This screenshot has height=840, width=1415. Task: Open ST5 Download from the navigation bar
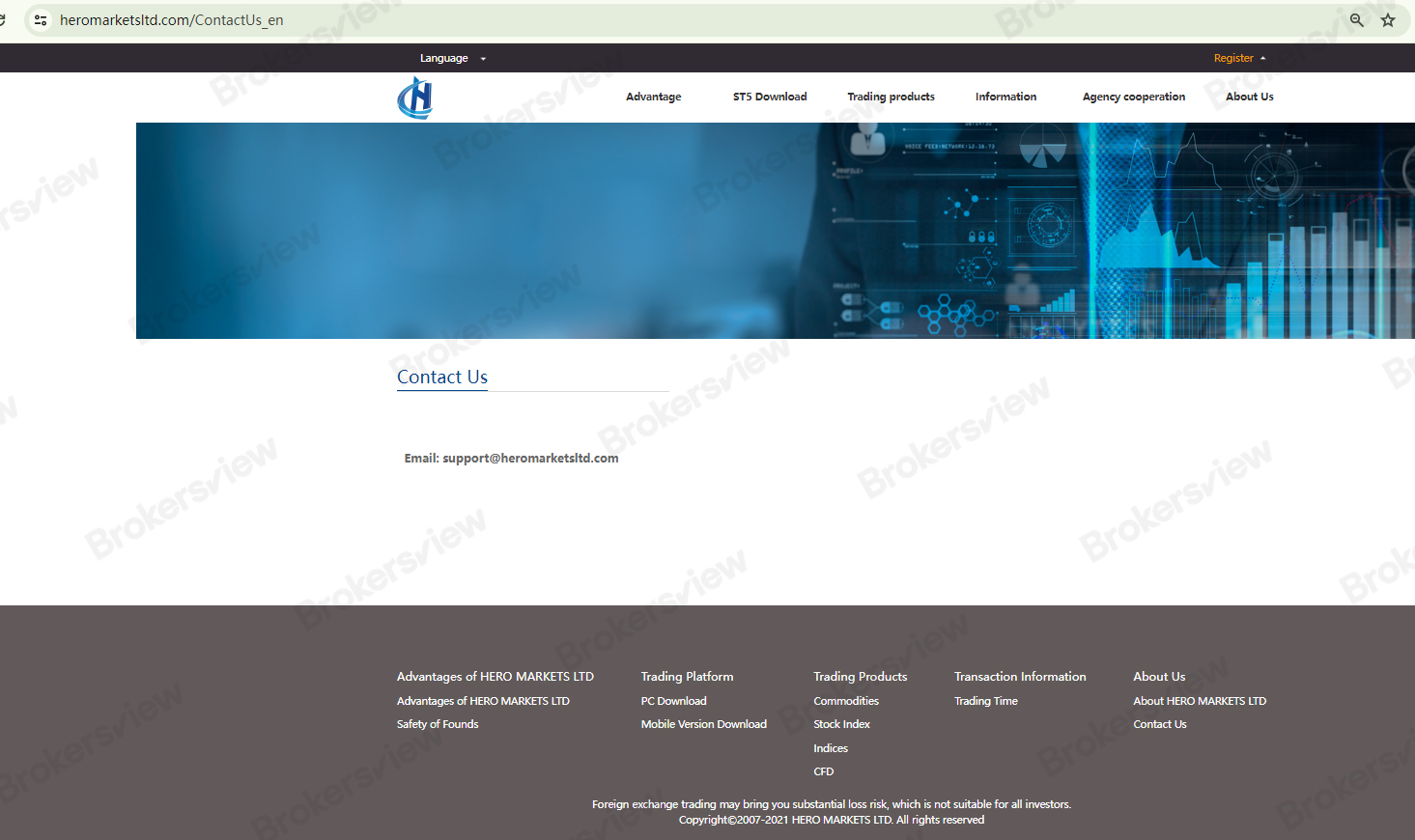pos(770,97)
